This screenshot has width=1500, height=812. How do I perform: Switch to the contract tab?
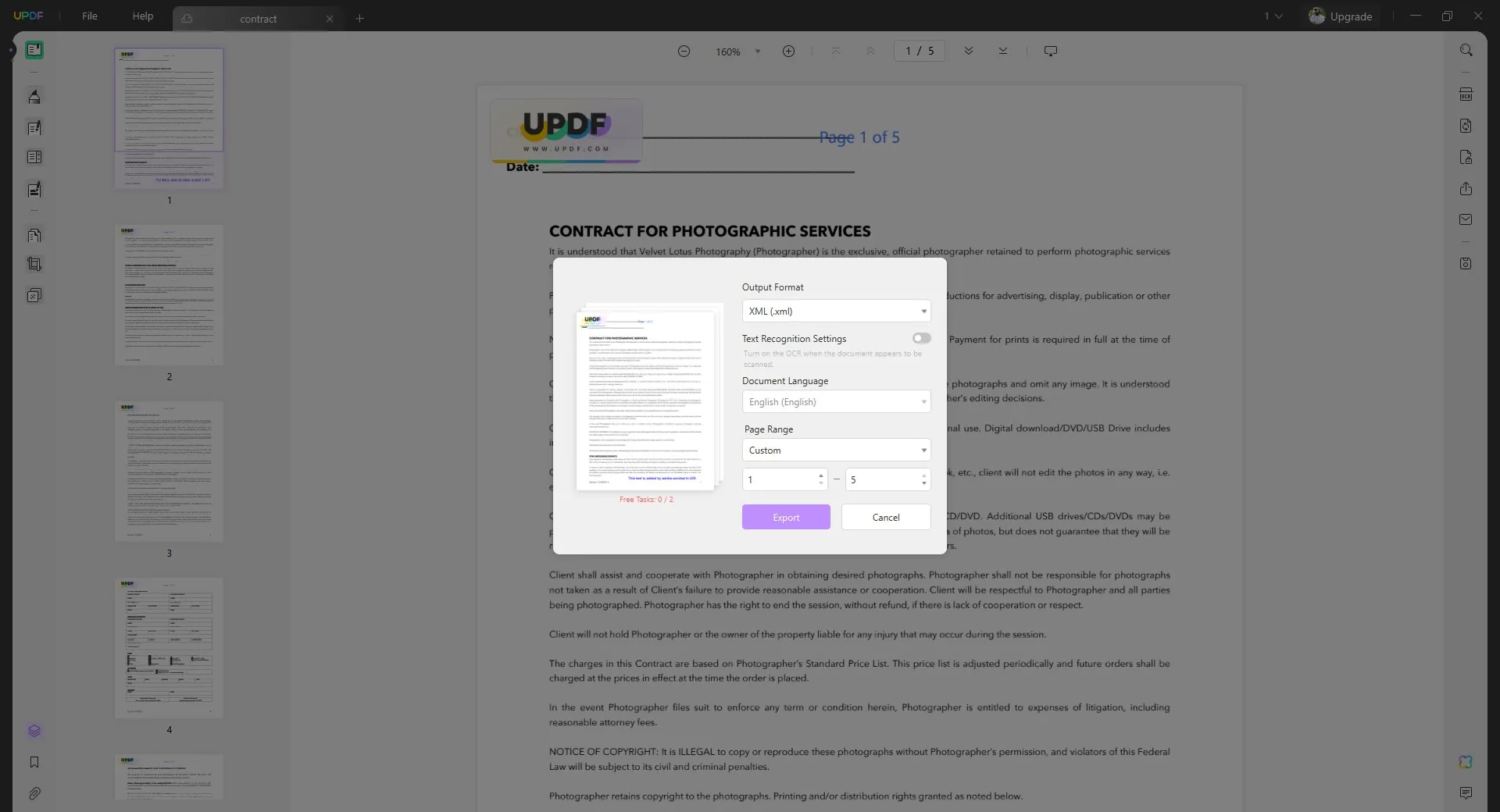[259, 19]
